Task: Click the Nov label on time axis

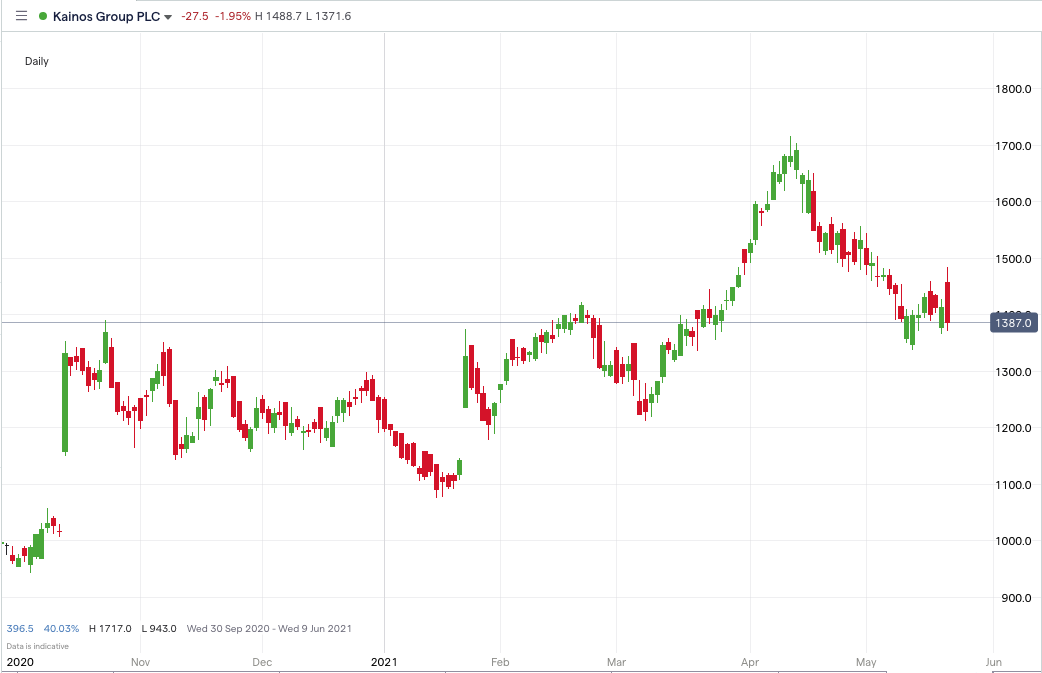Action: click(x=140, y=662)
